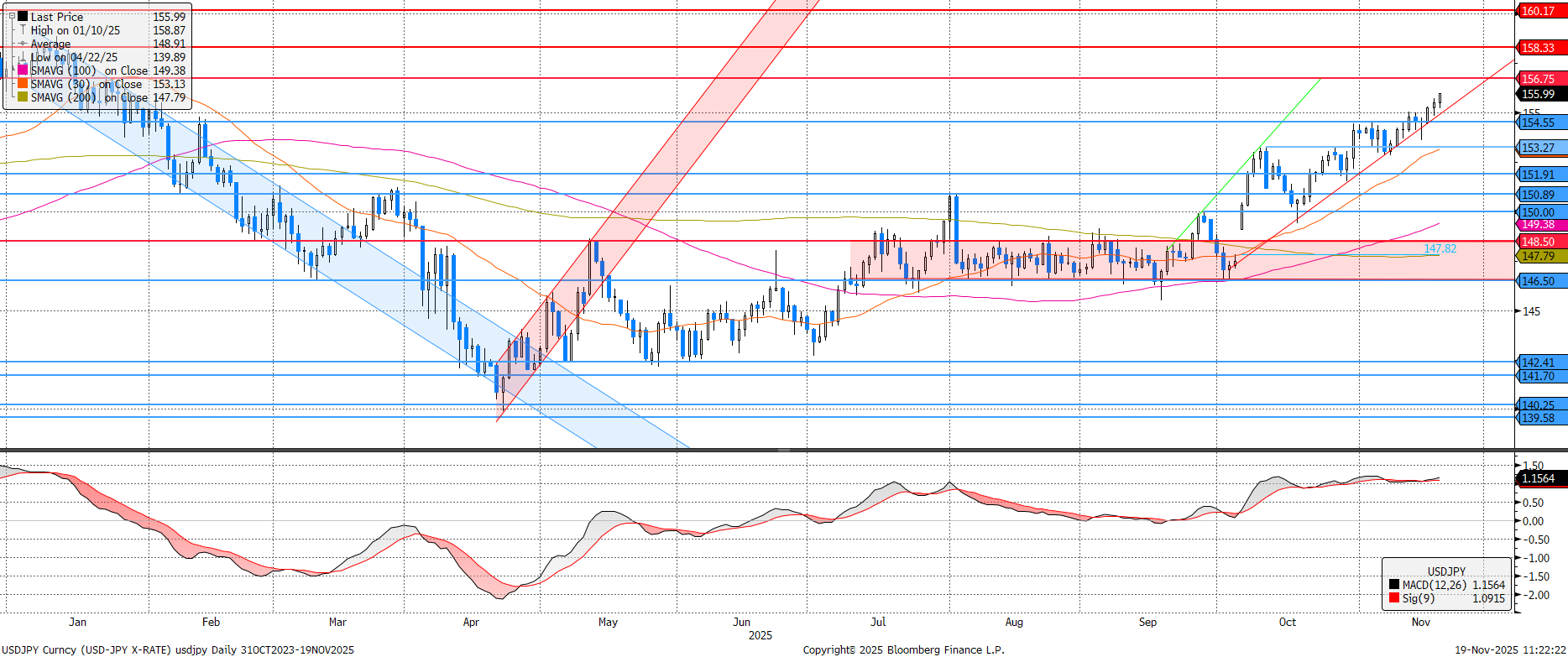
Task: Click the 139.58 blue support level tag
Action: click(x=1540, y=418)
